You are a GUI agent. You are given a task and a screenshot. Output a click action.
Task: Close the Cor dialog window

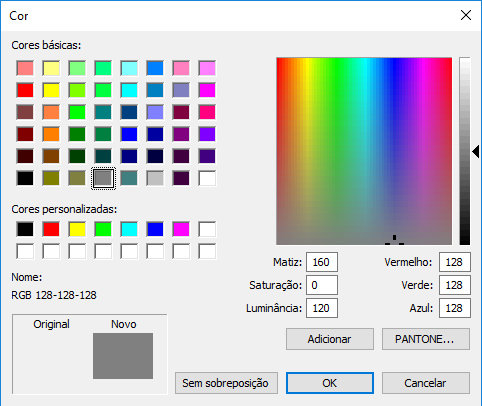click(466, 15)
